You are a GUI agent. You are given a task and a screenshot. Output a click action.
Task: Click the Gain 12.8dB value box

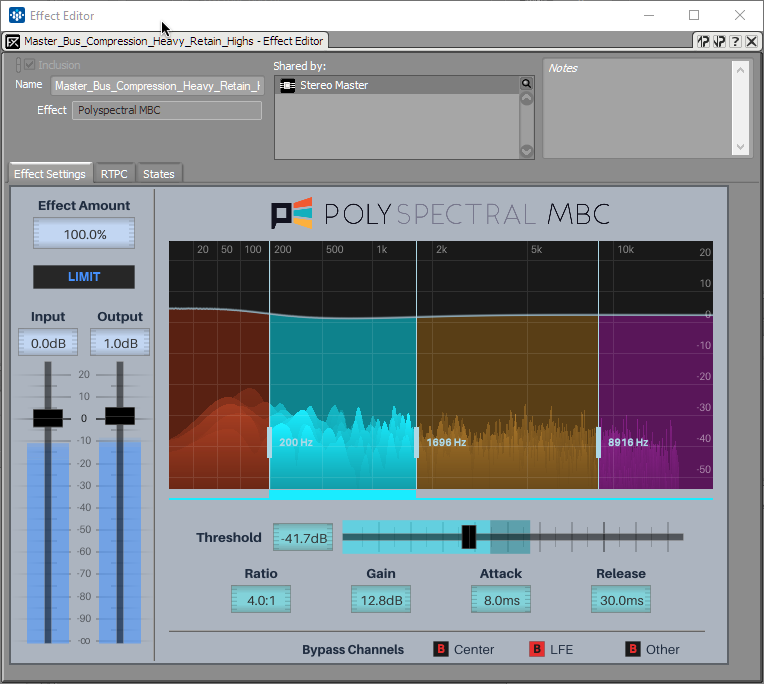click(381, 600)
